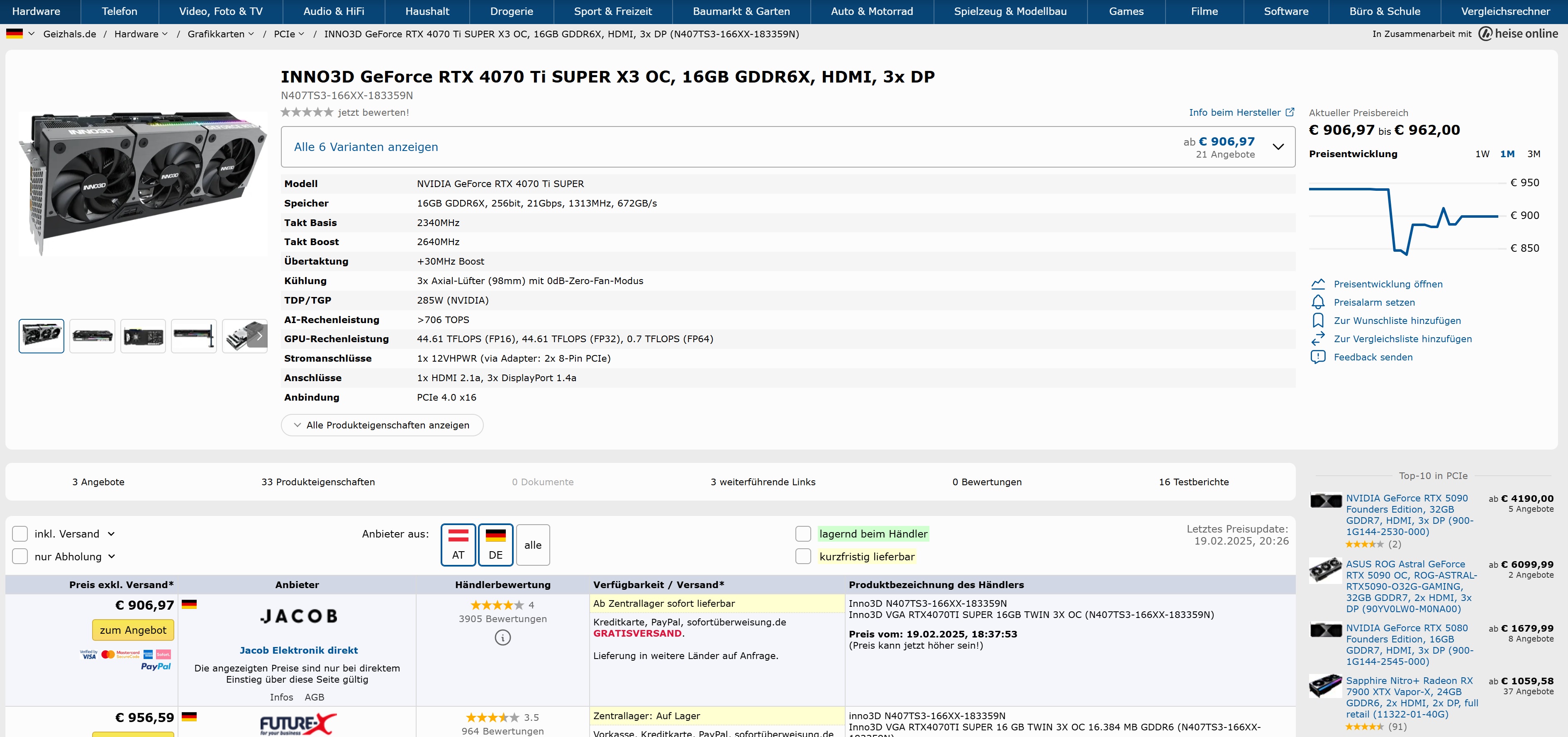Click the price alert bell icon
Screen dimensions: 1568x737
(1318, 302)
